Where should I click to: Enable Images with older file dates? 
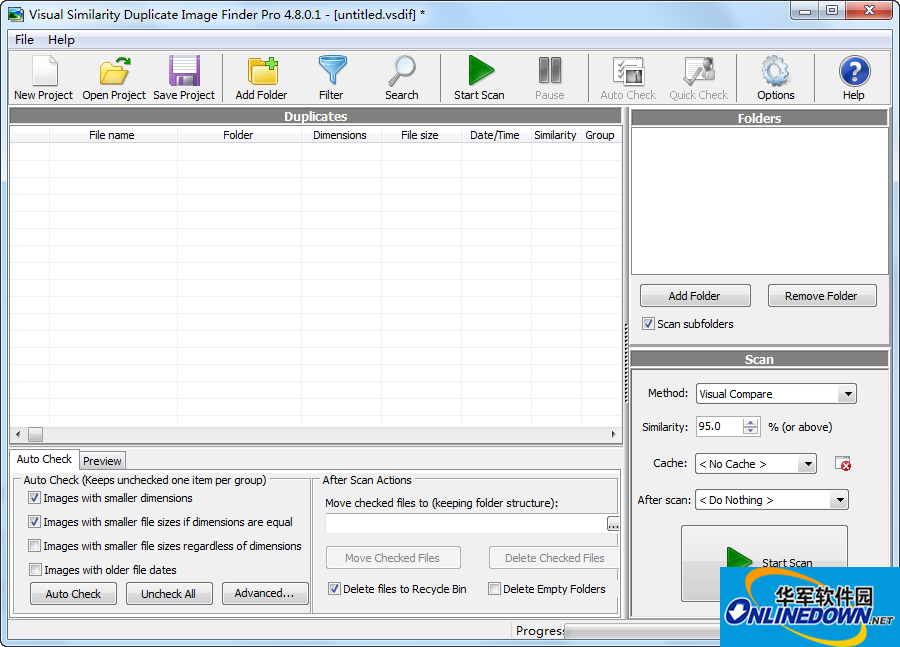point(35,570)
